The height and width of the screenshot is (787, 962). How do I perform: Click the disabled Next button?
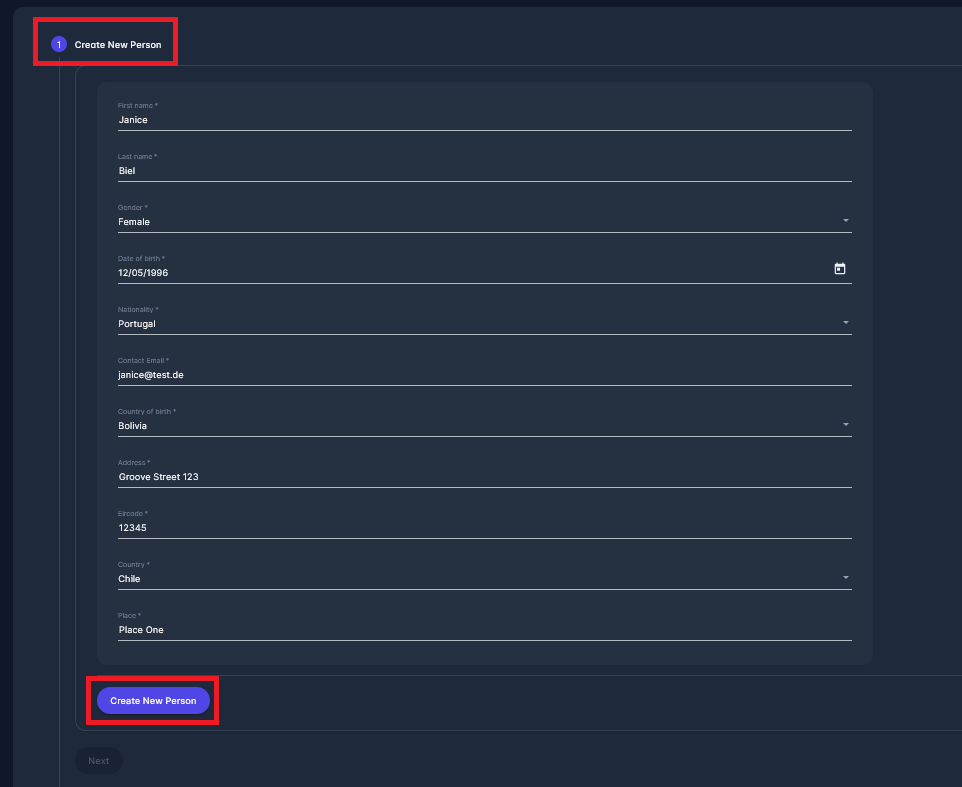coord(98,761)
